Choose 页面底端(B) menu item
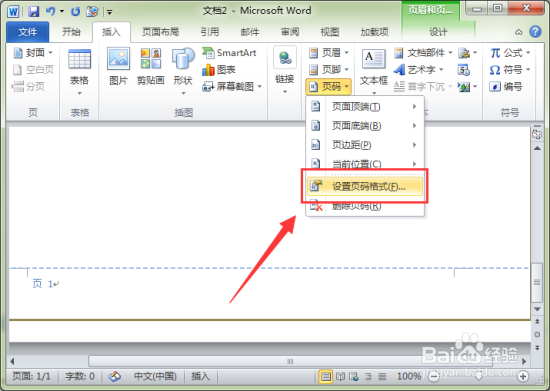This screenshot has width=550, height=391. [365, 126]
